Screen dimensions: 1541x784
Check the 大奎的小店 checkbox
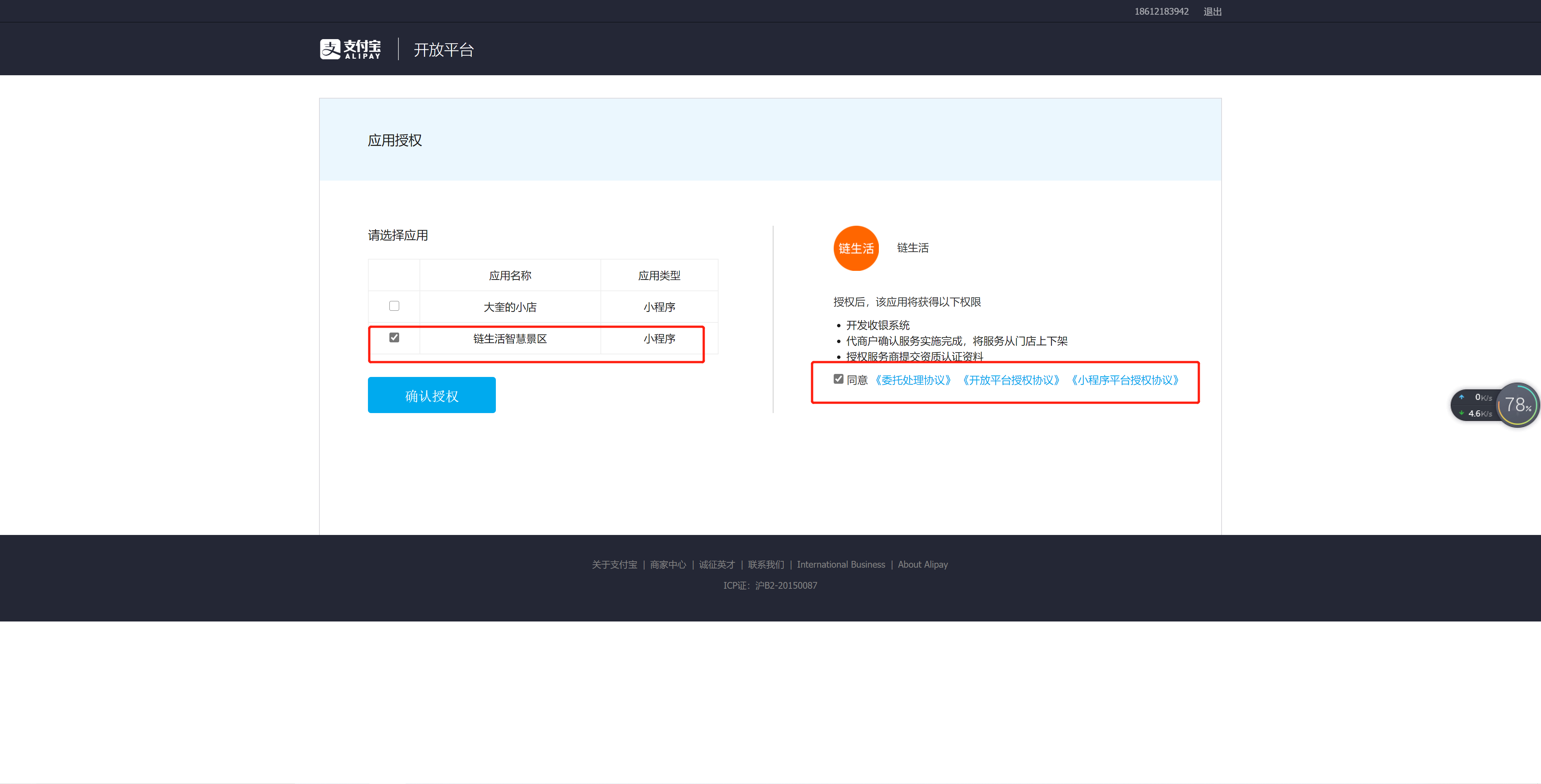(x=394, y=306)
